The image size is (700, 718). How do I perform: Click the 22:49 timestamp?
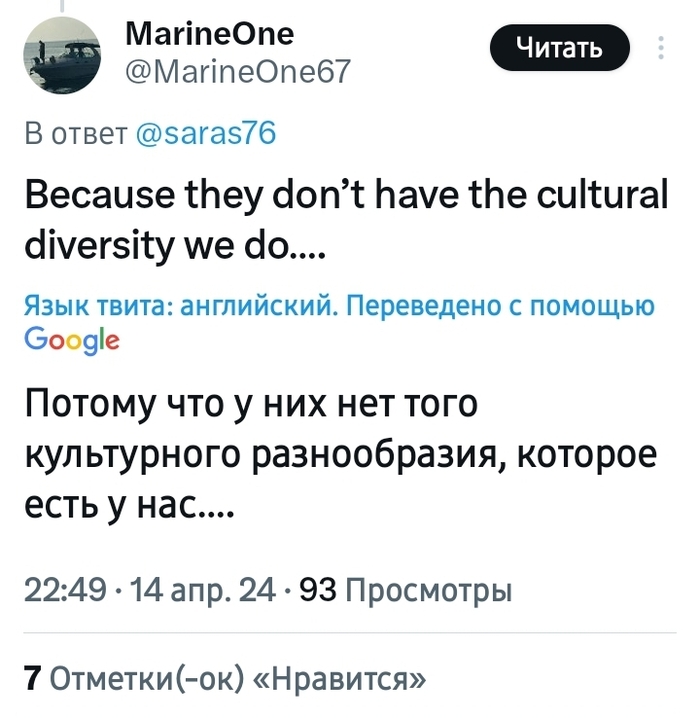(x=58, y=592)
